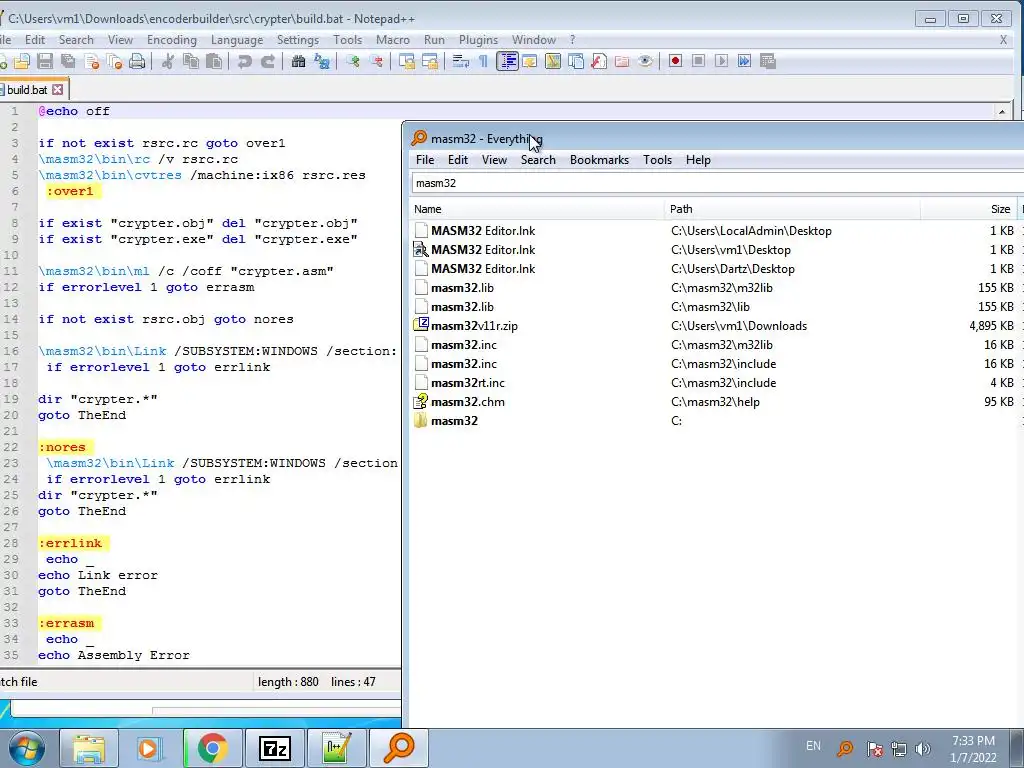Open the document list icon
This screenshot has height=768, width=1024.
tap(576, 61)
